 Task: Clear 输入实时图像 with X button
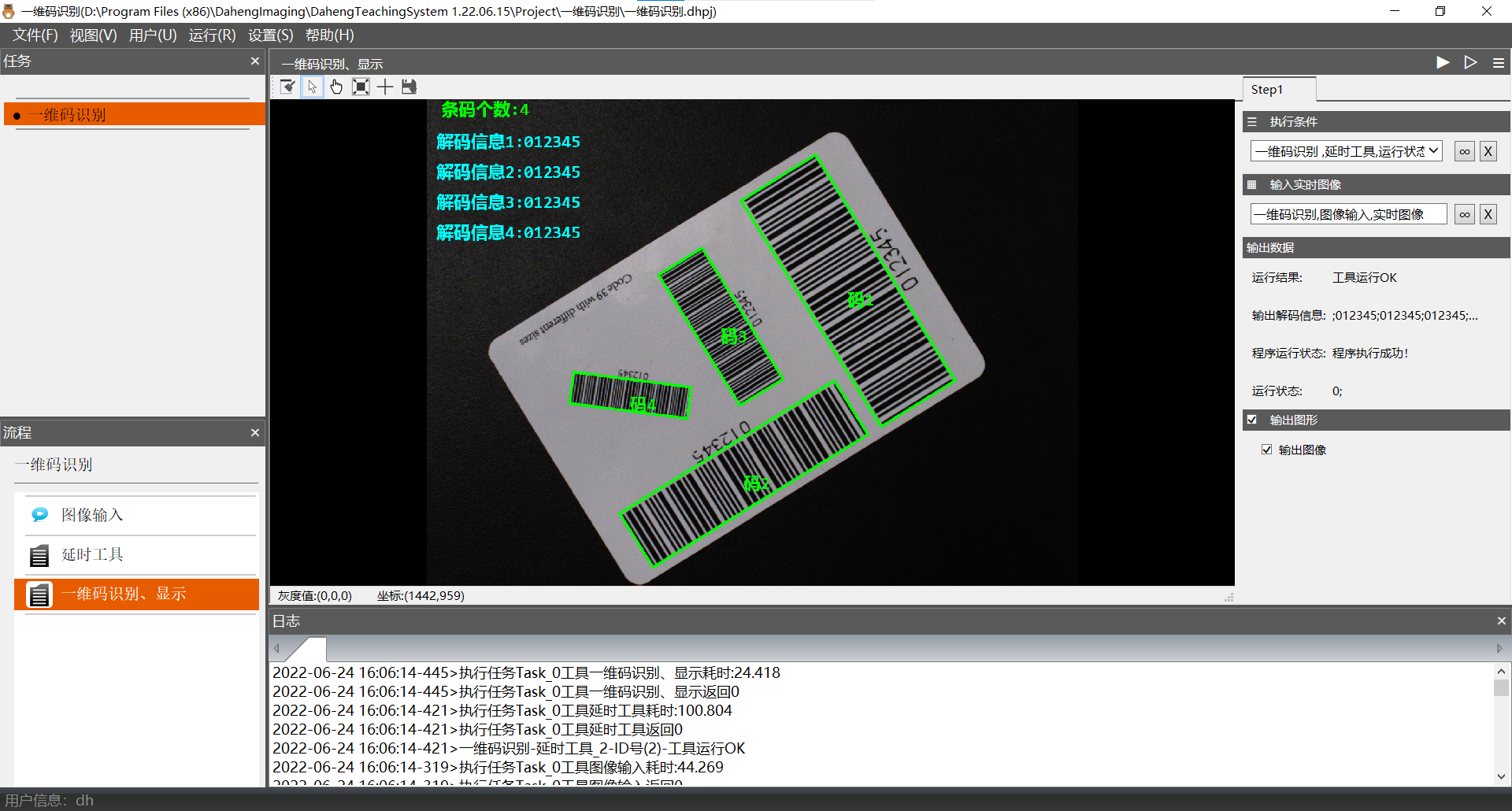[x=1488, y=214]
